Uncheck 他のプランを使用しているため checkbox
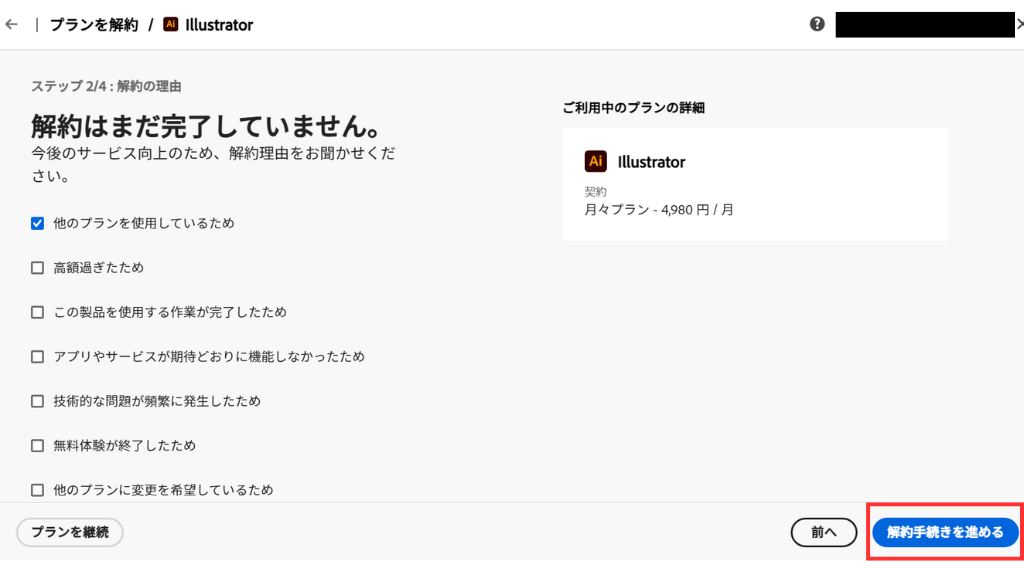This screenshot has height=568, width=1024. (x=38, y=223)
